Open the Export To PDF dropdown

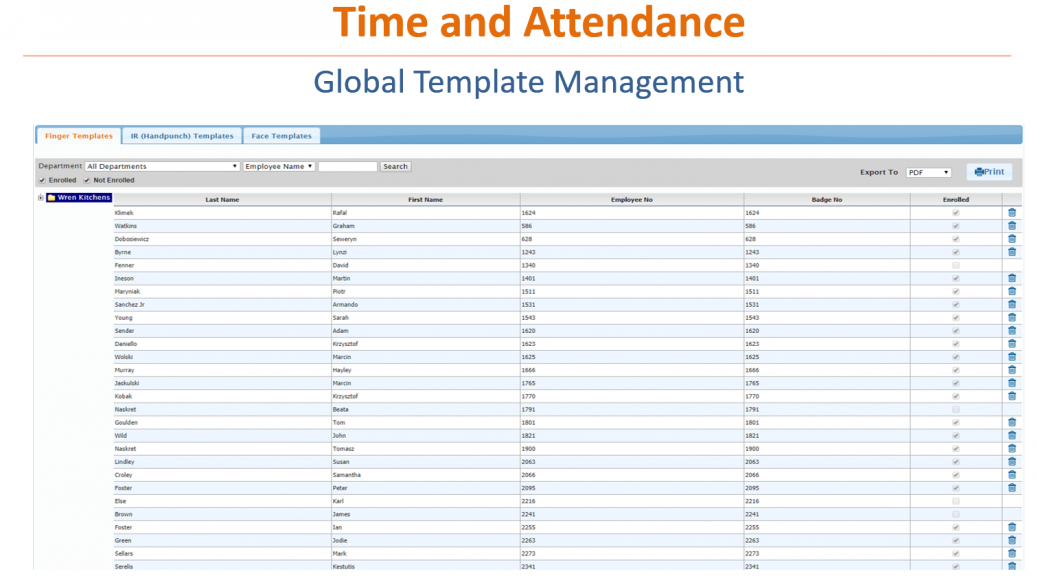[928, 172]
